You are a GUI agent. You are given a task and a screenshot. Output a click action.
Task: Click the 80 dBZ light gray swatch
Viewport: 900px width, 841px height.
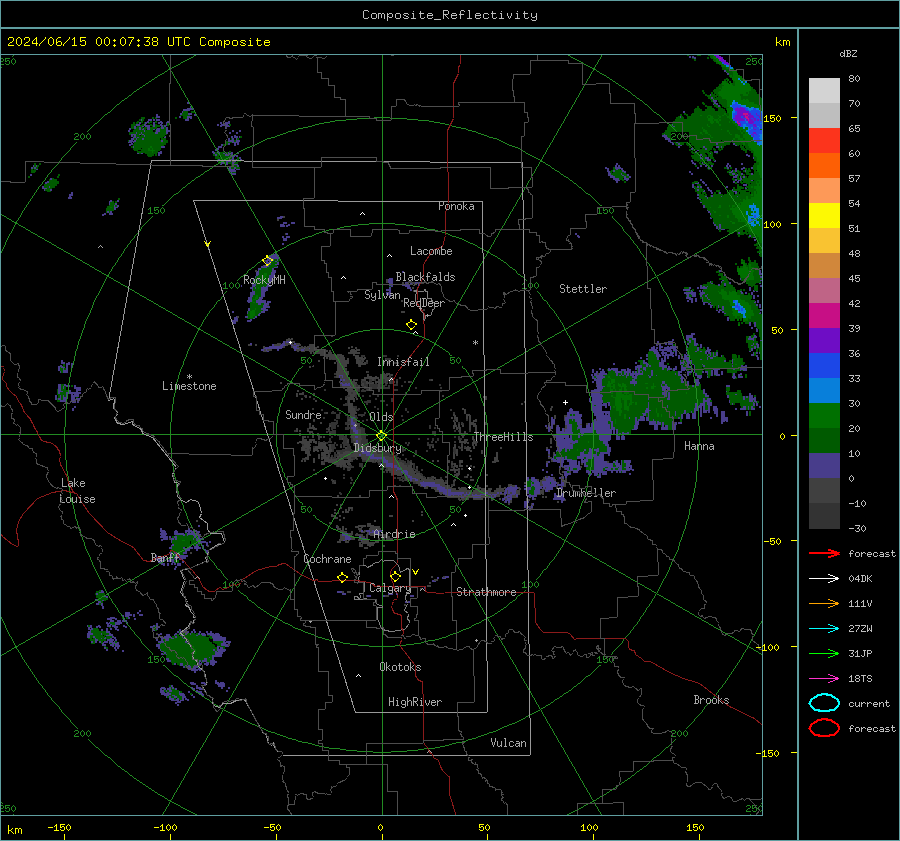click(824, 90)
